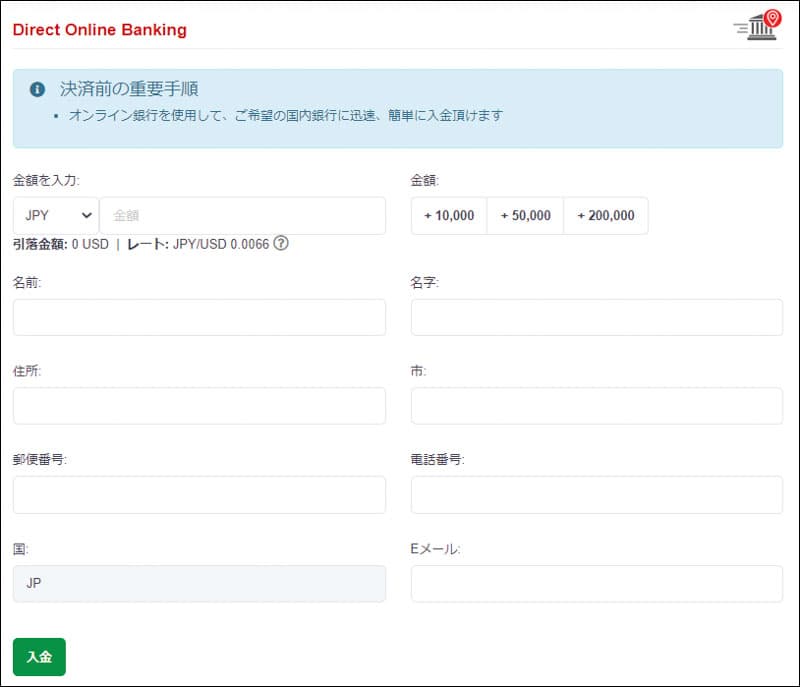This screenshot has width=800, height=687.
Task: Click the 国 country field showing JP
Action: click(199, 583)
